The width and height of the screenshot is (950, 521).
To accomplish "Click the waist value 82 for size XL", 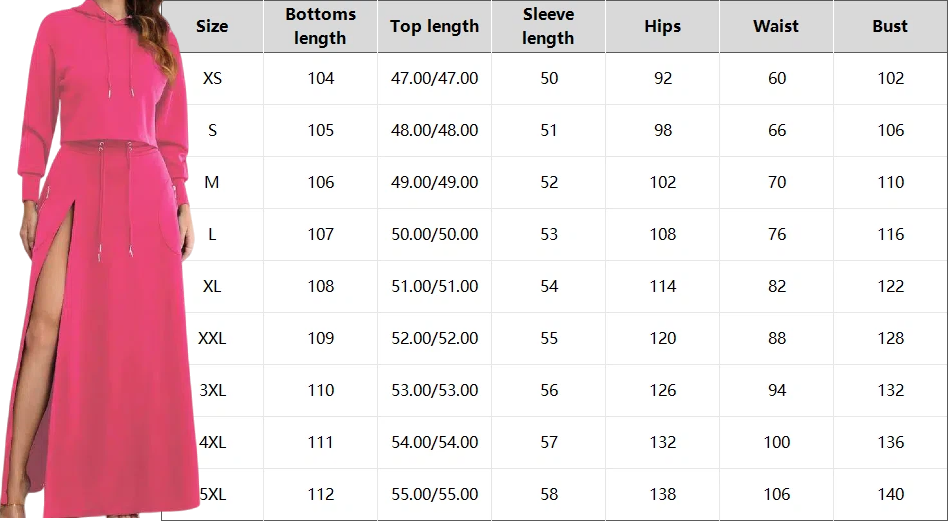I will (777, 286).
